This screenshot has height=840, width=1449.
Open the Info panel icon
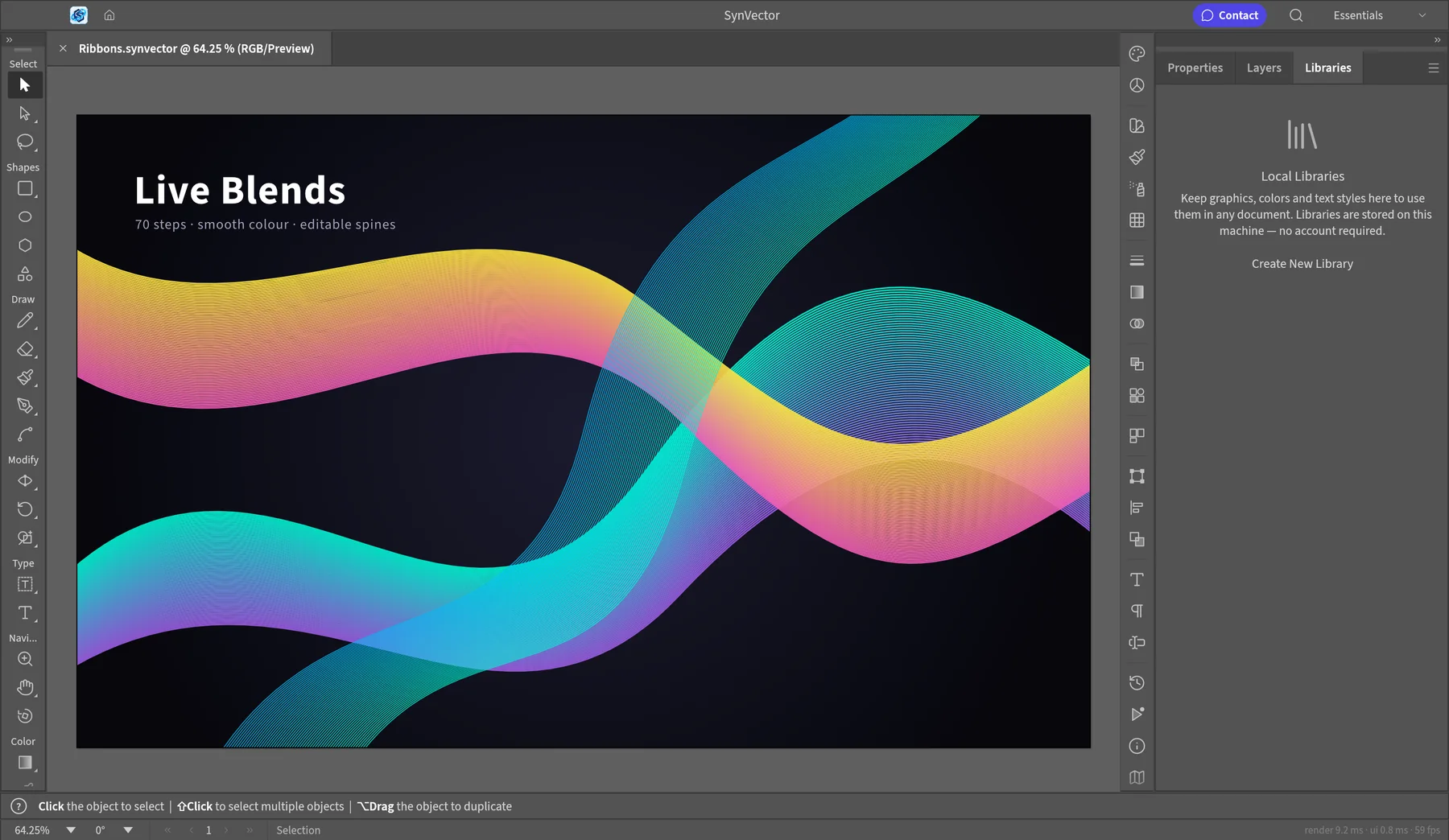1137,747
